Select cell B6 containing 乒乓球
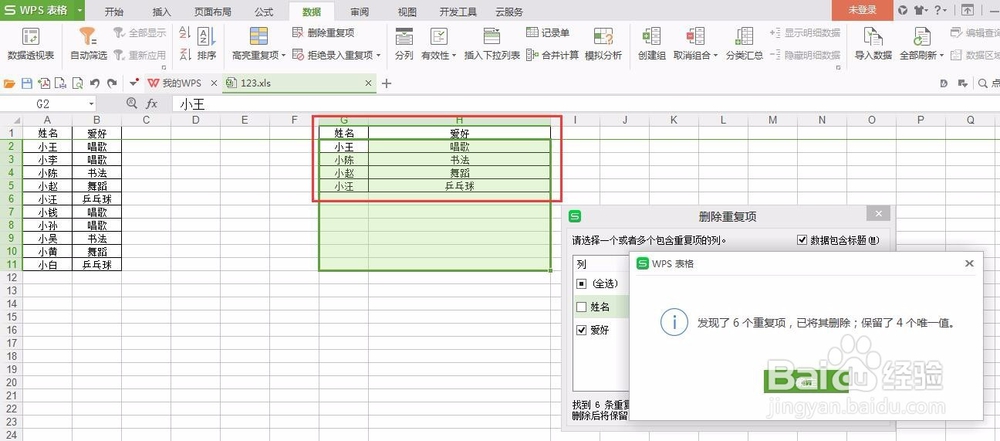The width and height of the screenshot is (1000, 441). point(97,198)
